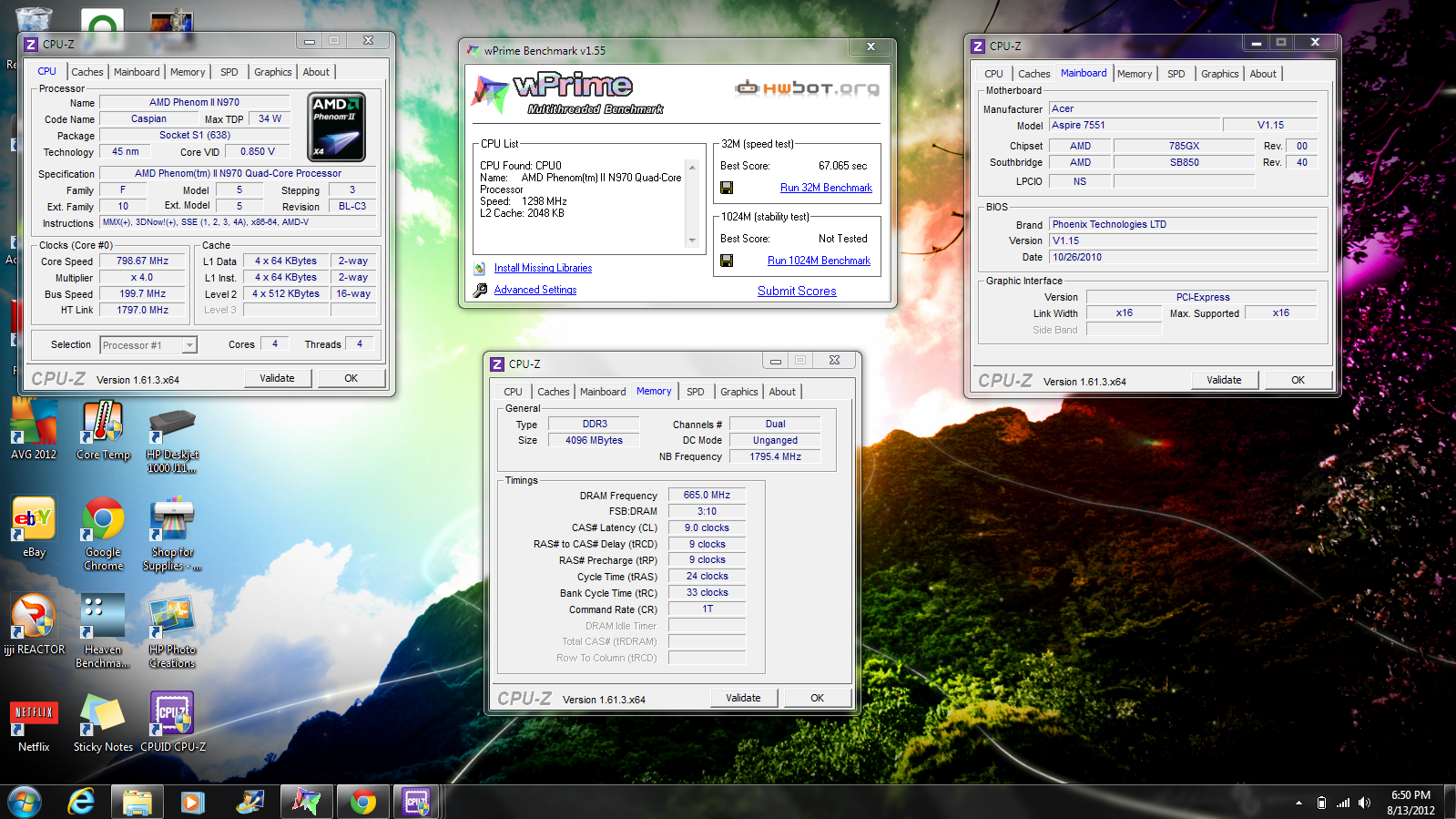Image resolution: width=1456 pixels, height=819 pixels.
Task: Click the AMD Phenom II logo in CPU-Z
Action: [x=337, y=127]
